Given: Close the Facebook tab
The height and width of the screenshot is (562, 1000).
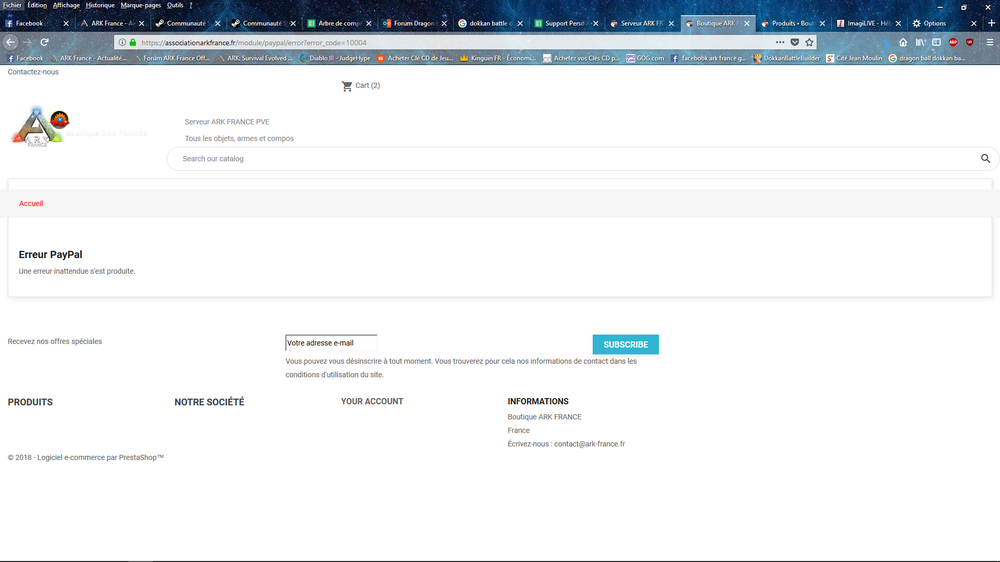Looking at the screenshot, I should pos(66,24).
